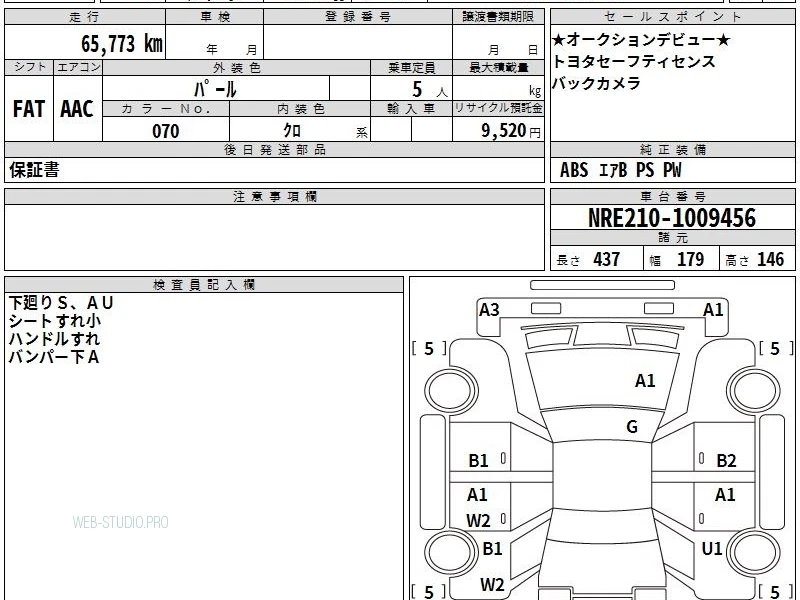Click the セールスポイント header
The width and height of the screenshot is (800, 600).
673,17
